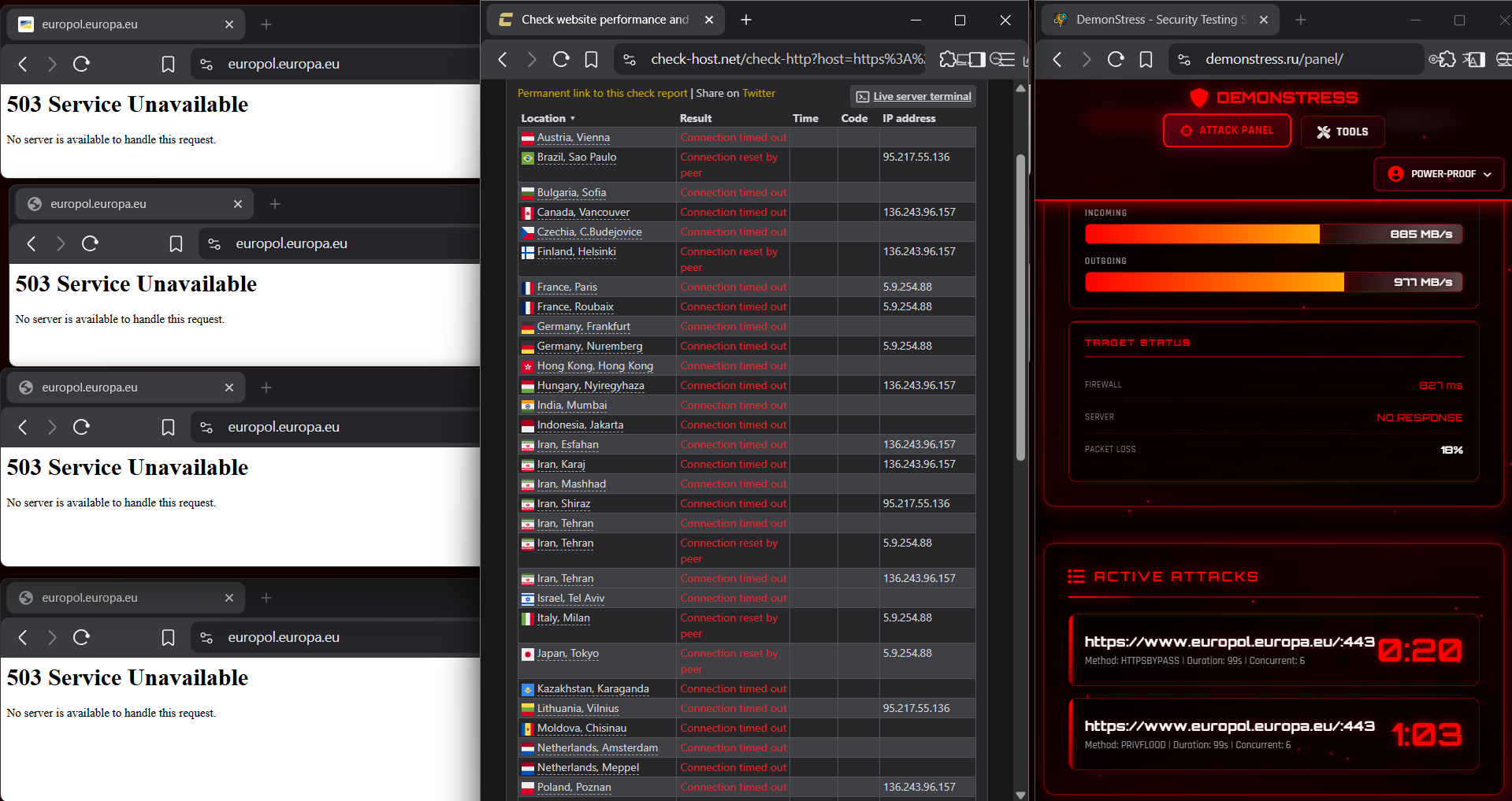This screenshot has width=1512, height=801.
Task: Click the check-host.net address bar URL
Action: [x=786, y=59]
